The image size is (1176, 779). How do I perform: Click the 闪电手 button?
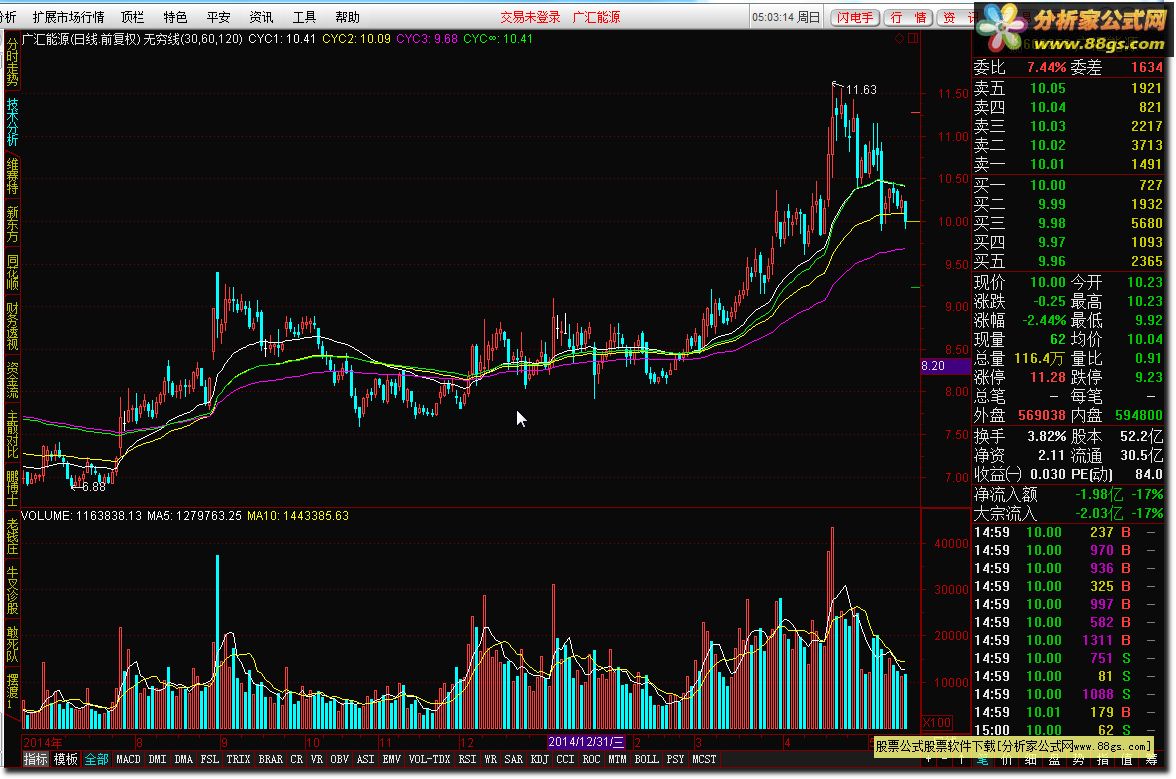click(x=855, y=17)
